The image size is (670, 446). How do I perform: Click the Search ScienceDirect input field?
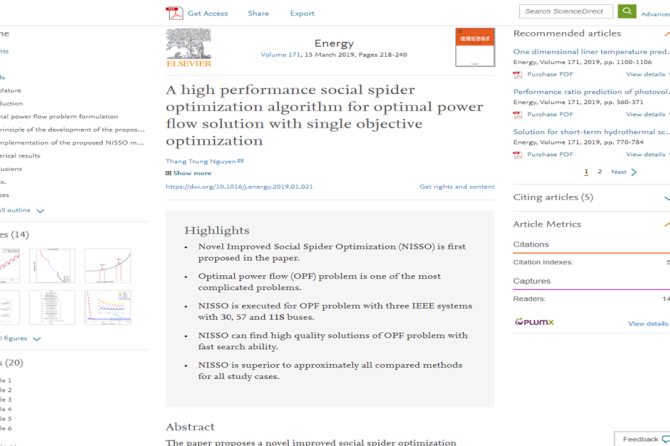pyautogui.click(x=566, y=11)
